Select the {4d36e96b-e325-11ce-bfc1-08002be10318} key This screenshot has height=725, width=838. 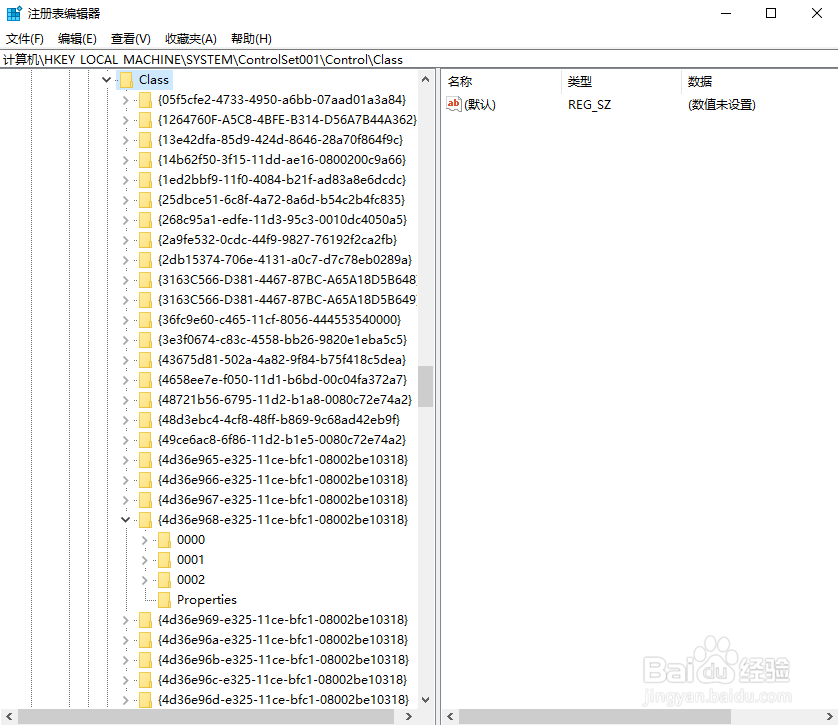[283, 660]
